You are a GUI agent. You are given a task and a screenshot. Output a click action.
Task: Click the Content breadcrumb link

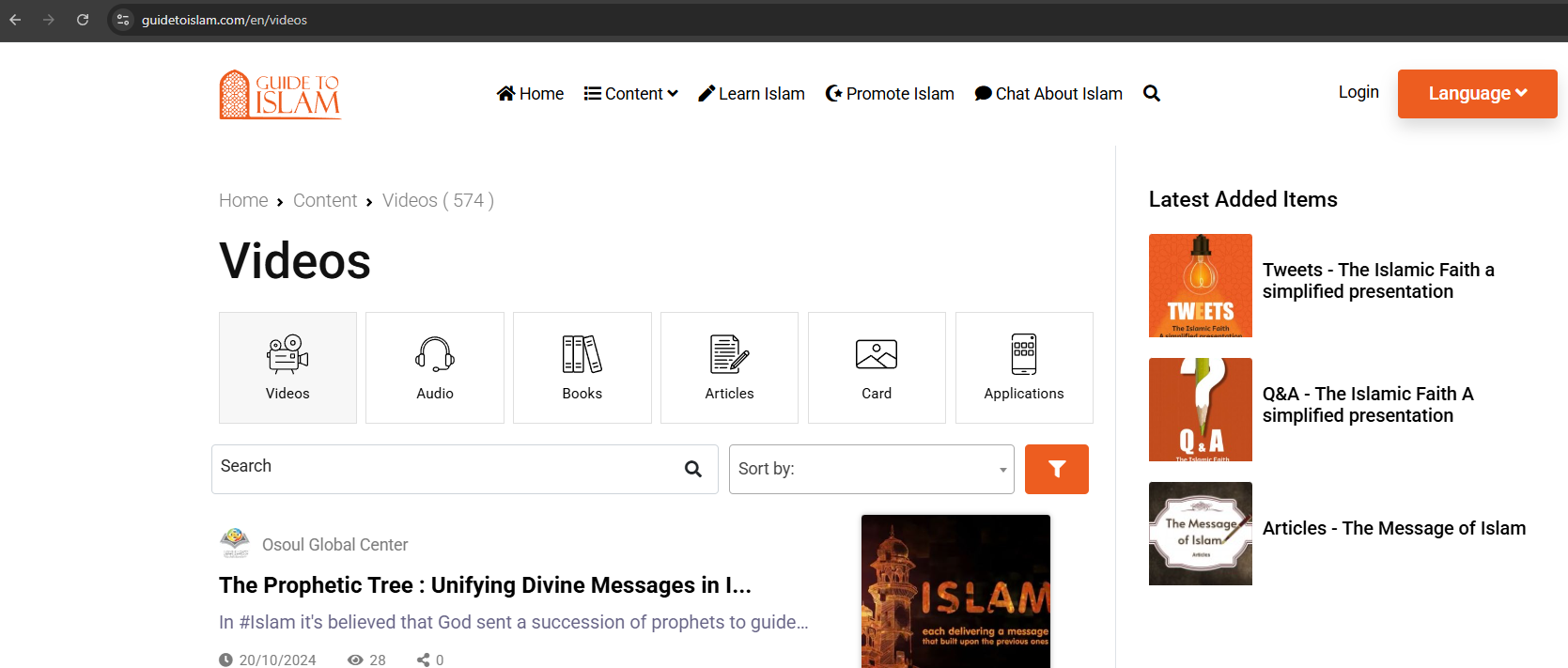[x=325, y=200]
